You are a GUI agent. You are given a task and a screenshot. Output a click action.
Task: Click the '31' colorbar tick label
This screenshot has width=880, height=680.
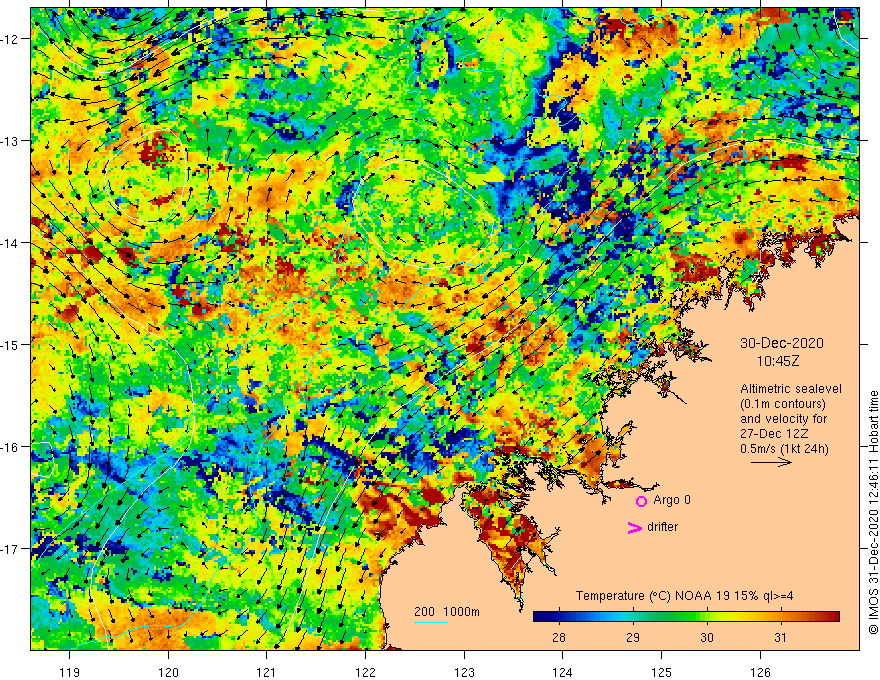click(x=781, y=638)
